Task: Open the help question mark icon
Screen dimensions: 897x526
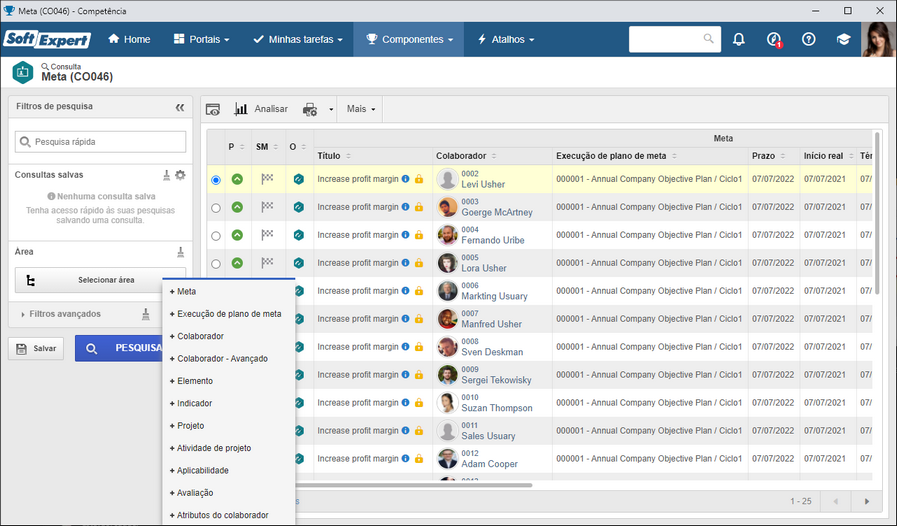Action: click(x=808, y=39)
